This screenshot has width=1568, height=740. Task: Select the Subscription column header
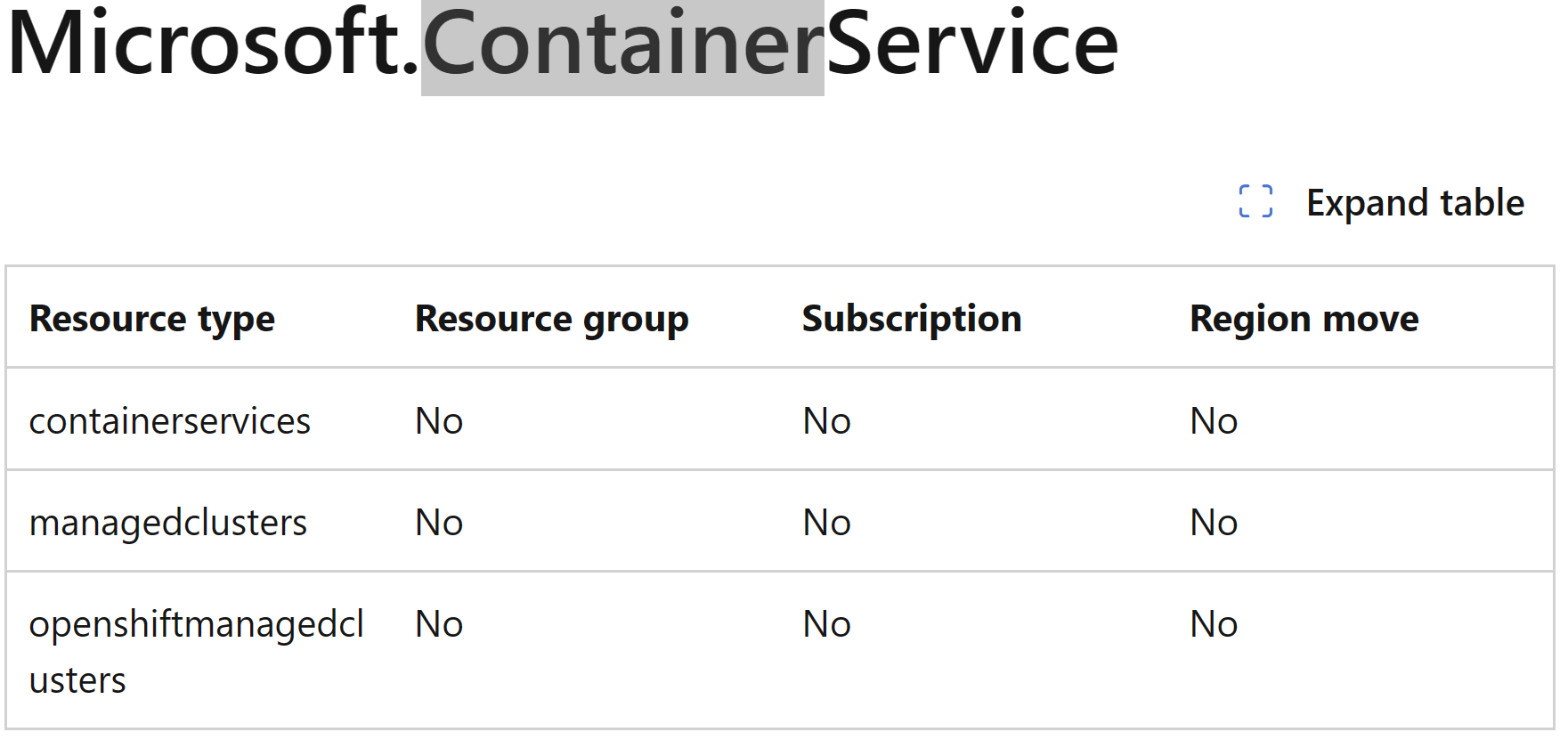[912, 319]
